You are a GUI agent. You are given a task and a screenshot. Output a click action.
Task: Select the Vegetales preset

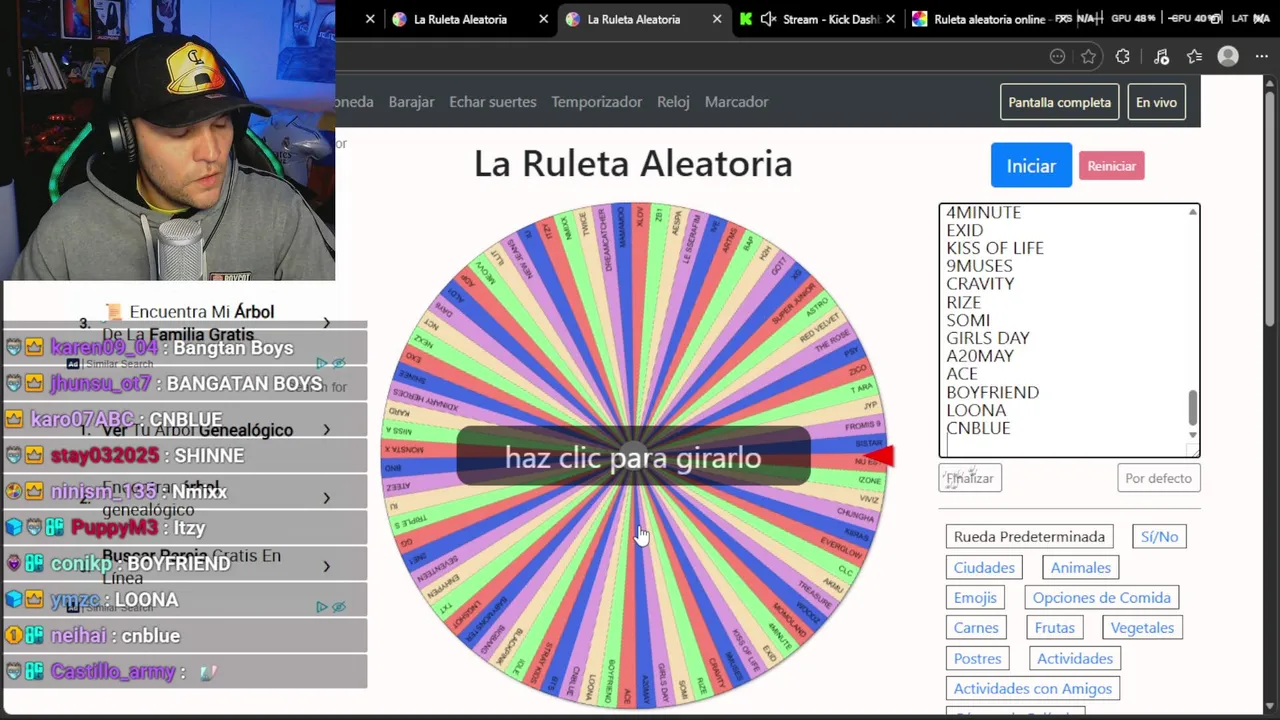pos(1142,628)
